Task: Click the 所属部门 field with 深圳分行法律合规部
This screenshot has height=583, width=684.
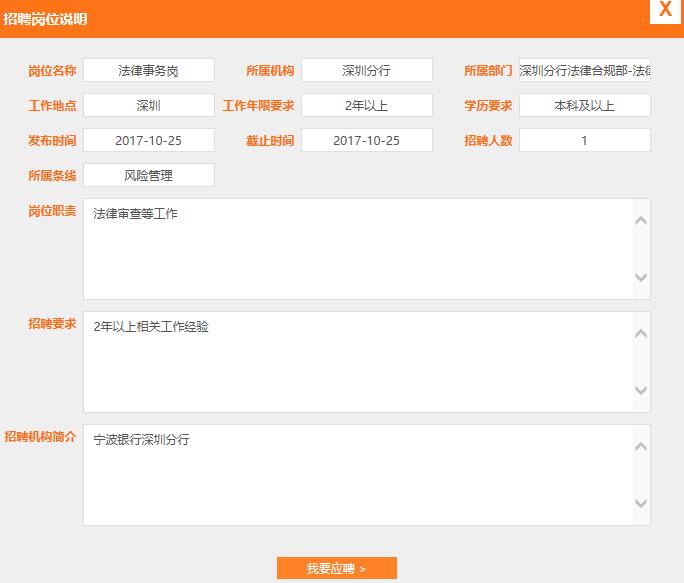Action: point(584,70)
